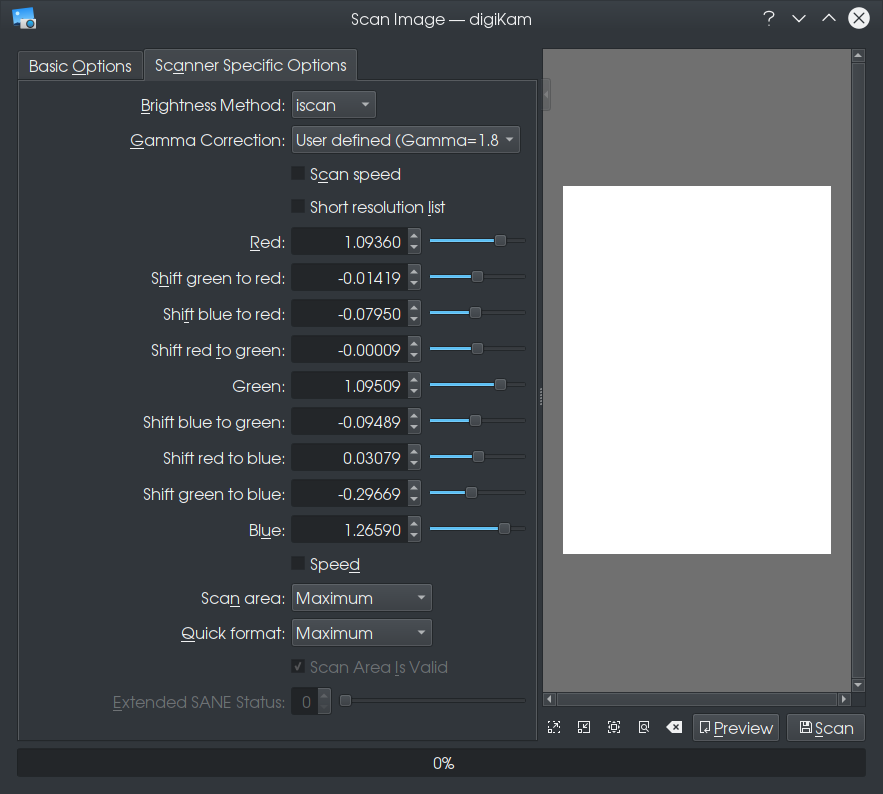This screenshot has width=883, height=794.
Task: Click the Blue slider
Action: 478,529
